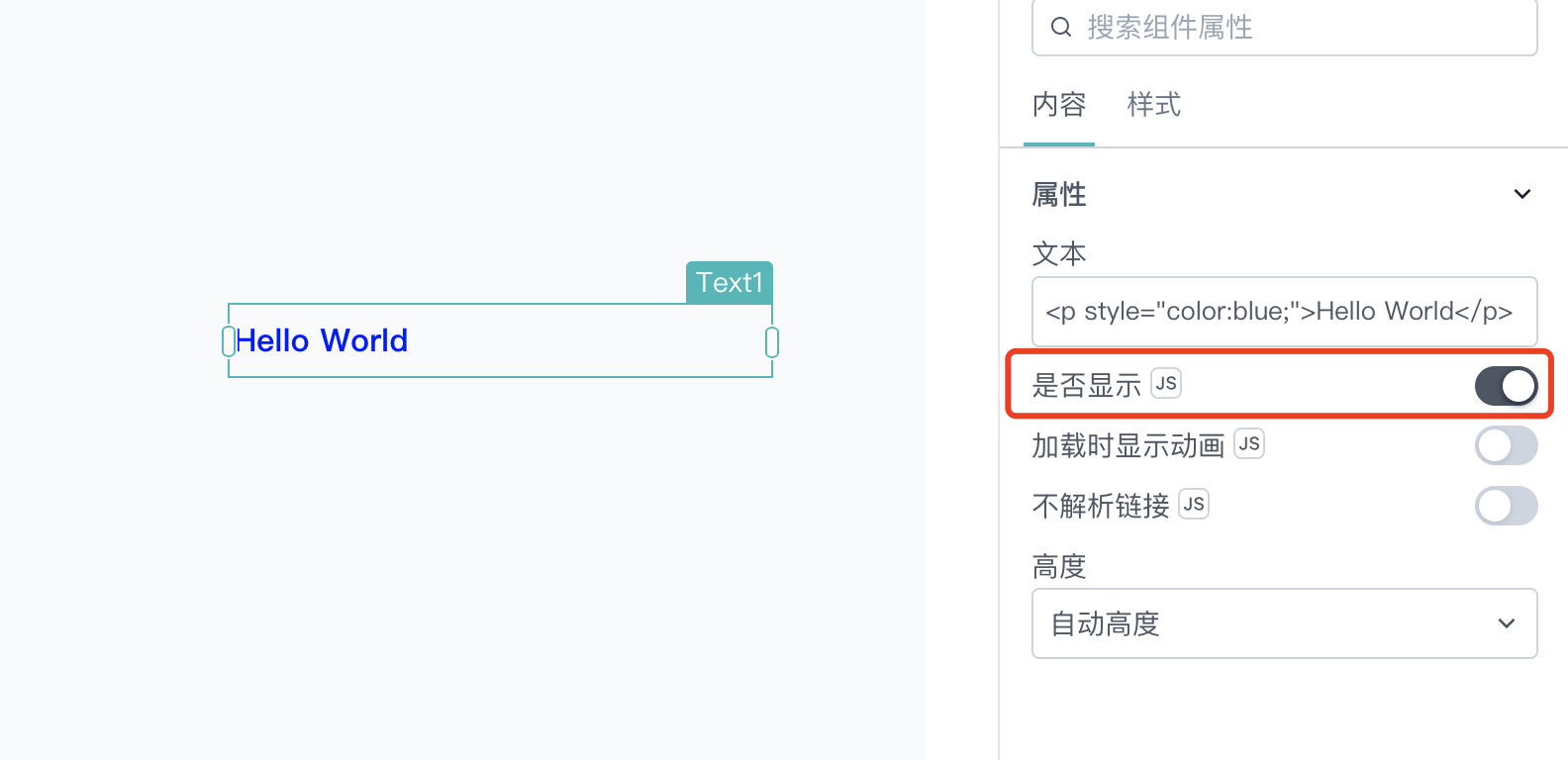
Task: Click the left resize handle of Text1
Action: pos(229,341)
